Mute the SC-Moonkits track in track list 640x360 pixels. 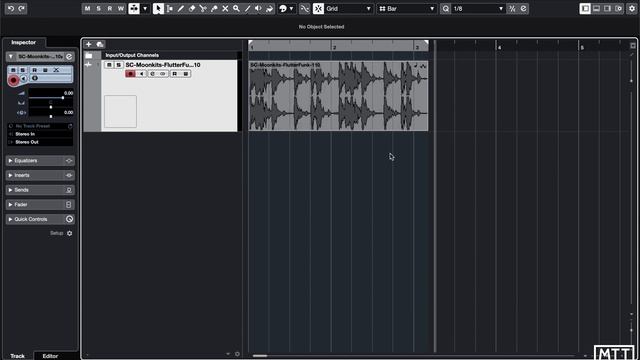[x=109, y=65]
